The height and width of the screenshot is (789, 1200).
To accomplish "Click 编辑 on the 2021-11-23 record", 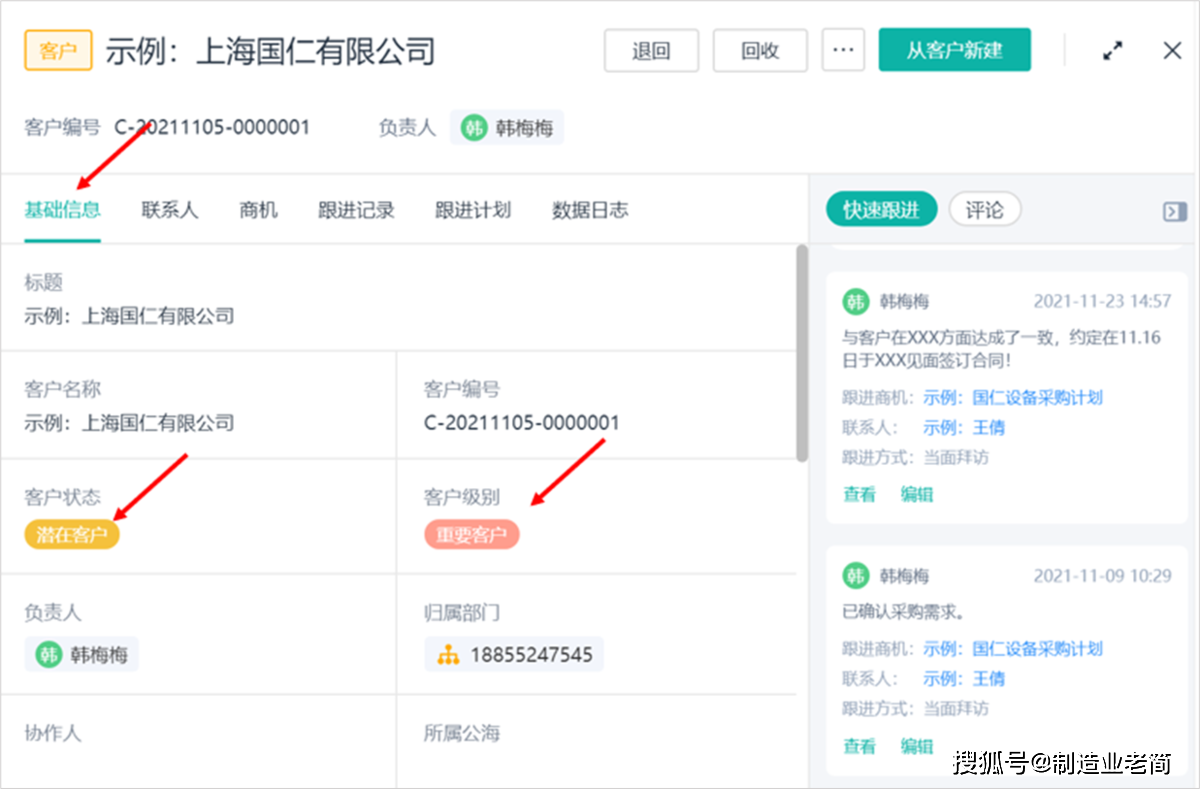I will point(917,494).
